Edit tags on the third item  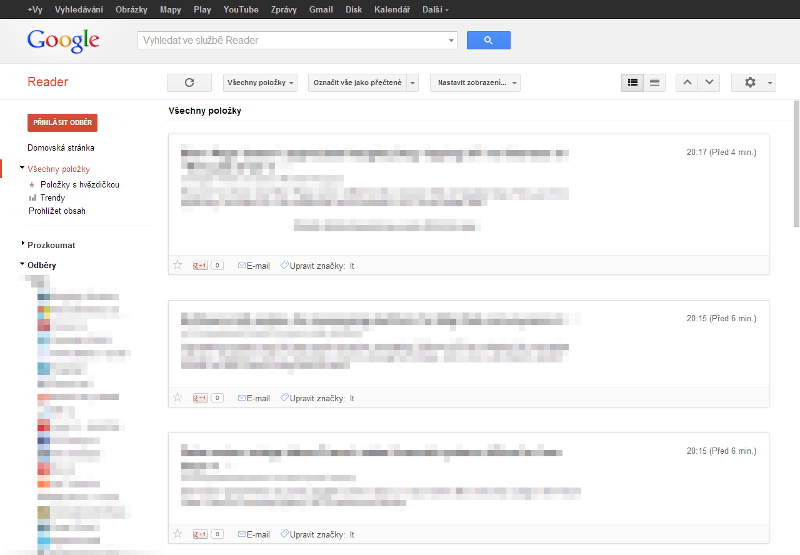tap(313, 535)
